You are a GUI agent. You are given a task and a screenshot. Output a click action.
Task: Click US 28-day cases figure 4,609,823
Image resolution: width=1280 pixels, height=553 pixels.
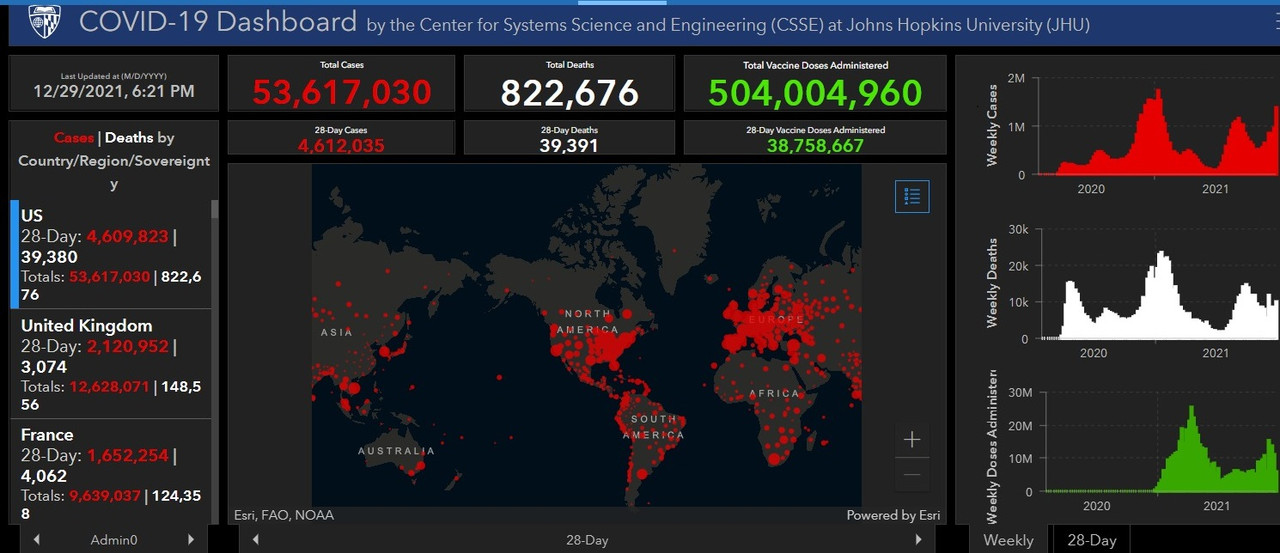point(127,237)
